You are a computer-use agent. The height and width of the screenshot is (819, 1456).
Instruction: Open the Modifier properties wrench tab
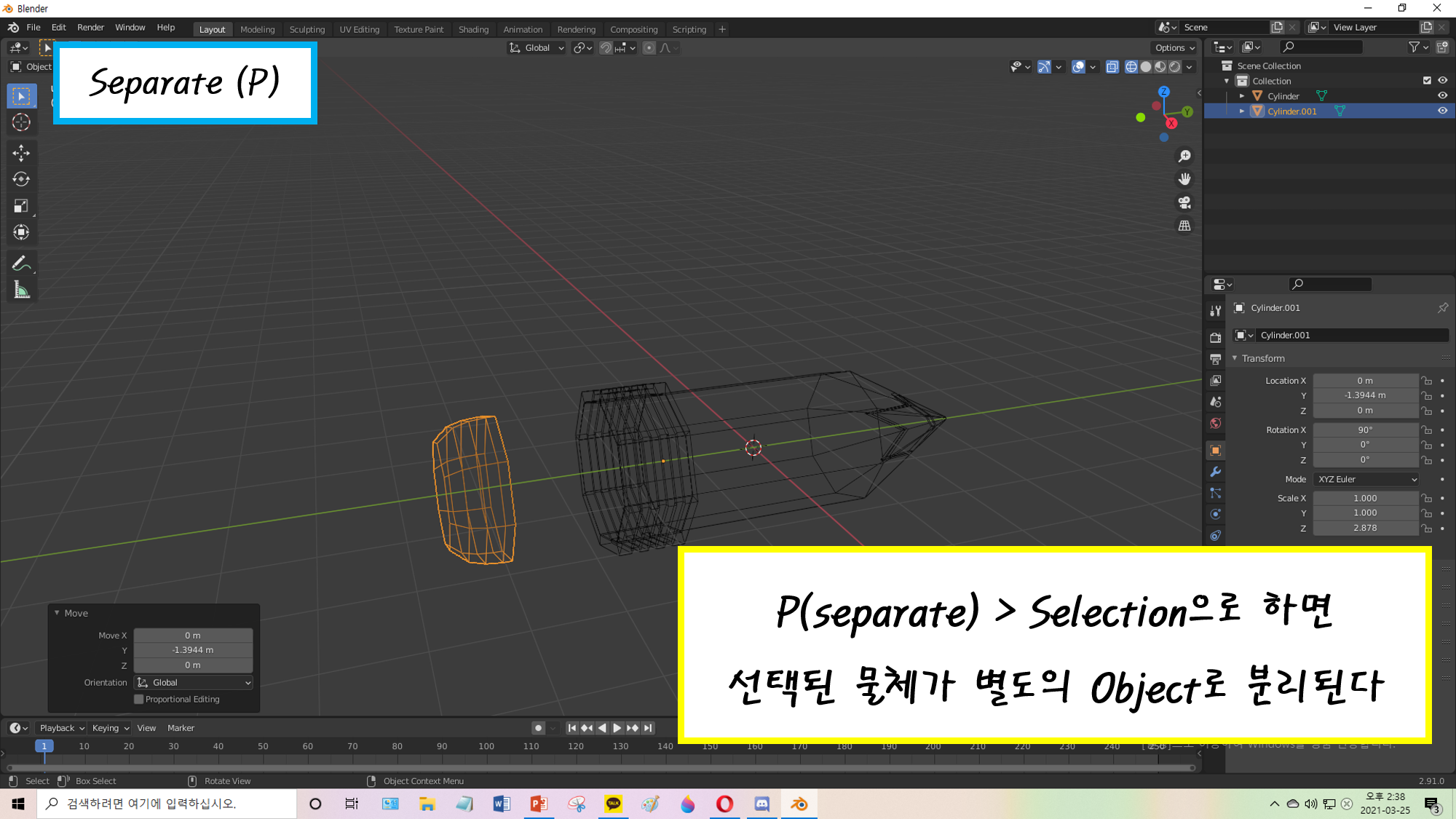1215,472
